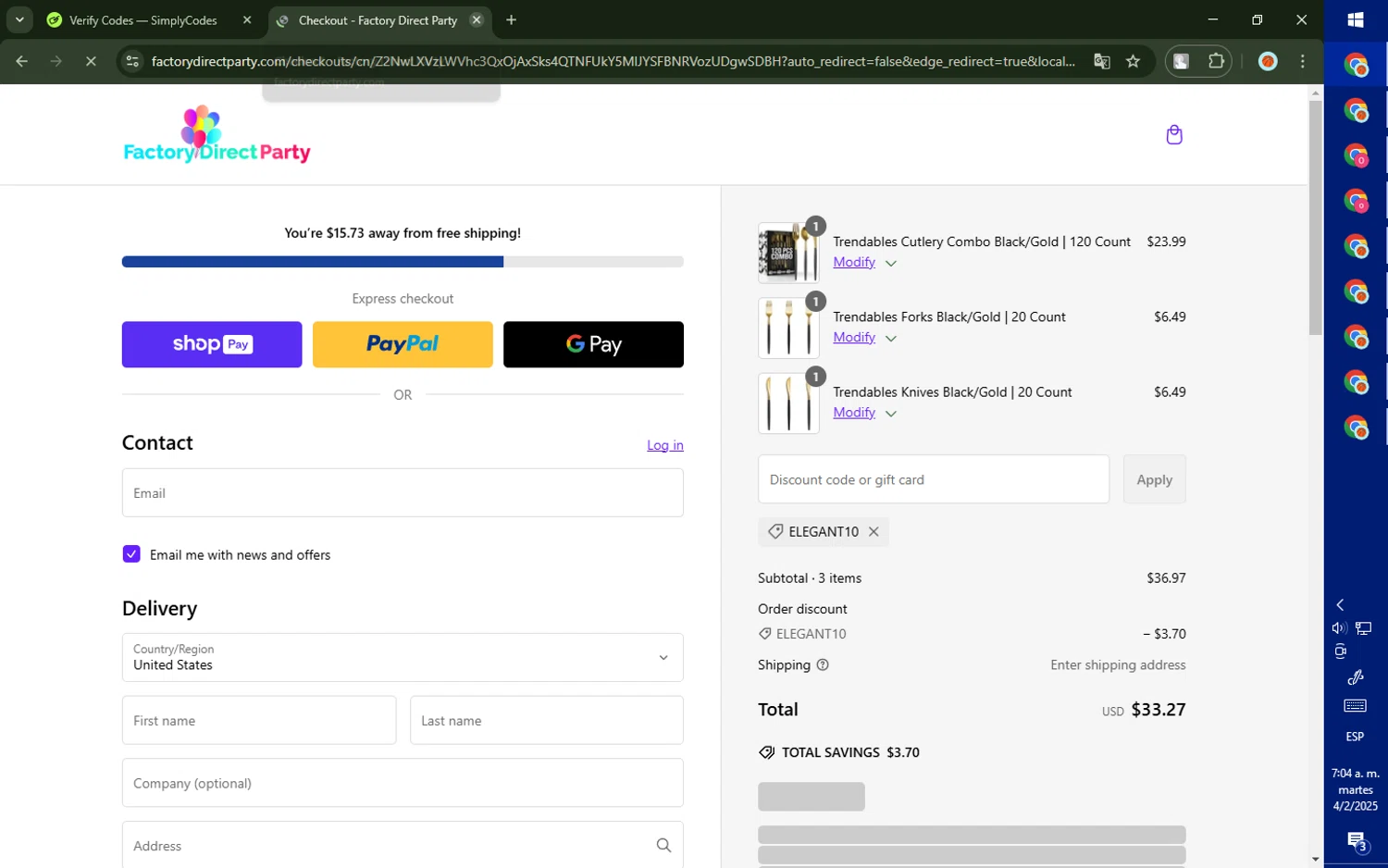Uncheck Email me with news and offers
This screenshot has width=1388, height=868.
(131, 554)
